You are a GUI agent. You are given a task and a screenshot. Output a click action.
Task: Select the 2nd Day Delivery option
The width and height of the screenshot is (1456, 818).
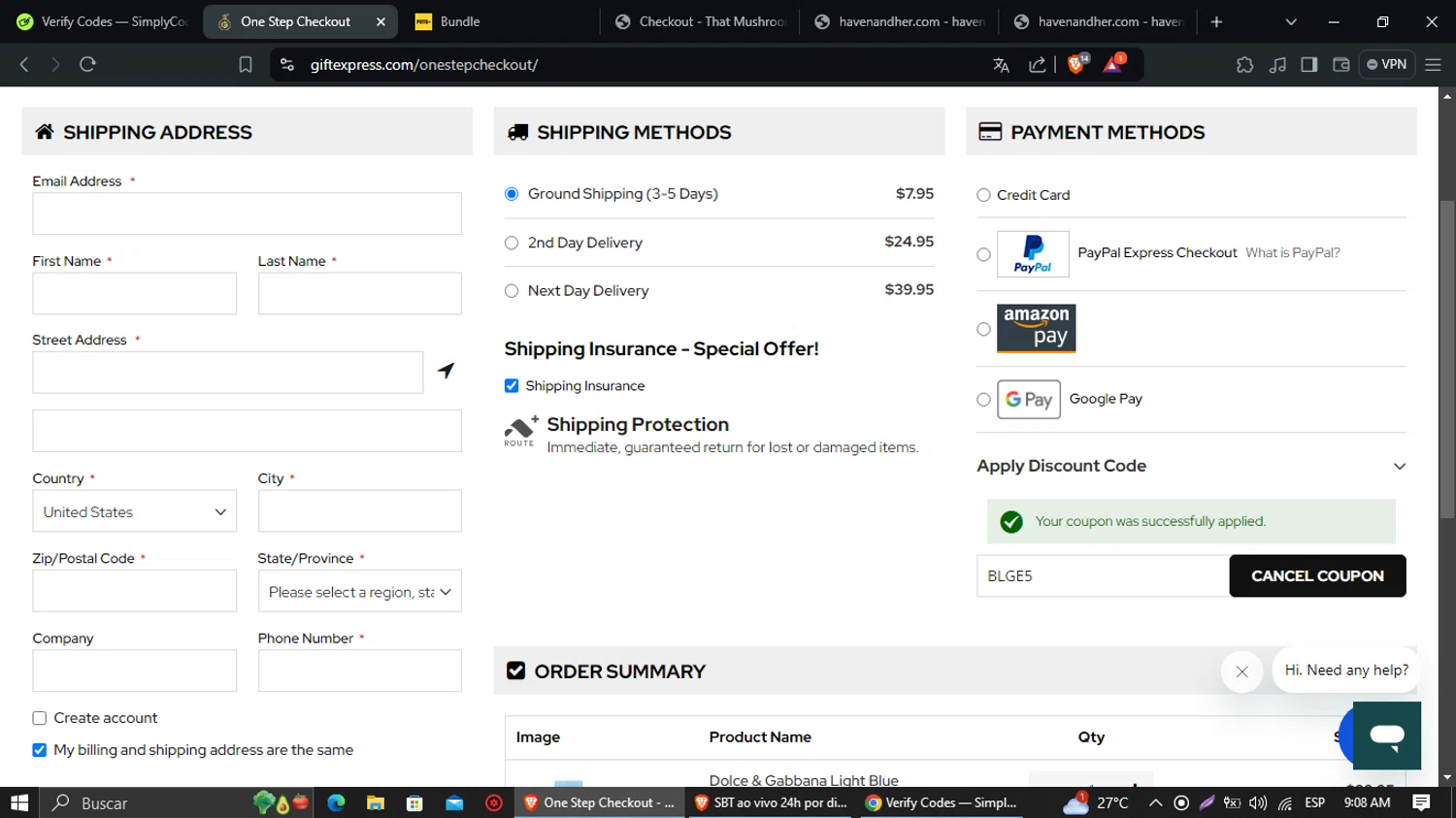[512, 243]
